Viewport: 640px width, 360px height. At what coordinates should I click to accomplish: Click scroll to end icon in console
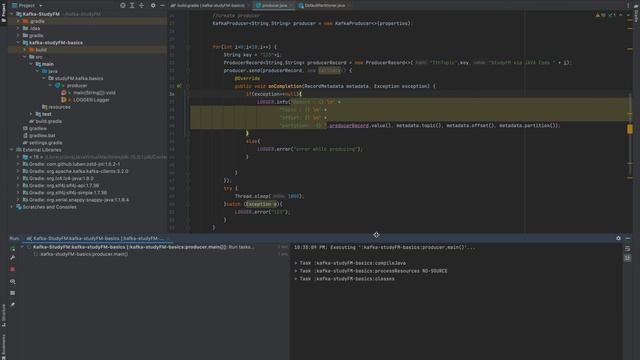(x=628, y=258)
